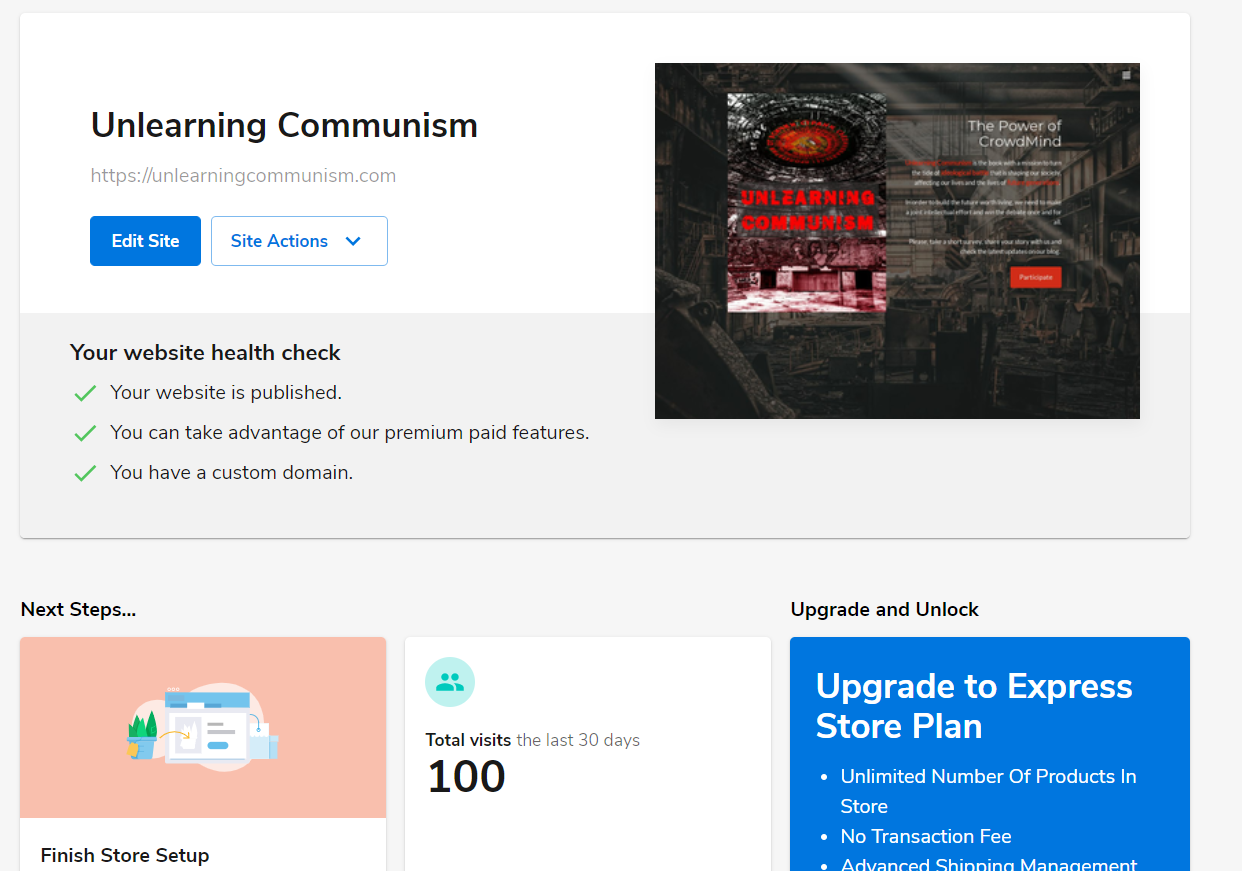Click the green checkmark beside published status

(85, 392)
